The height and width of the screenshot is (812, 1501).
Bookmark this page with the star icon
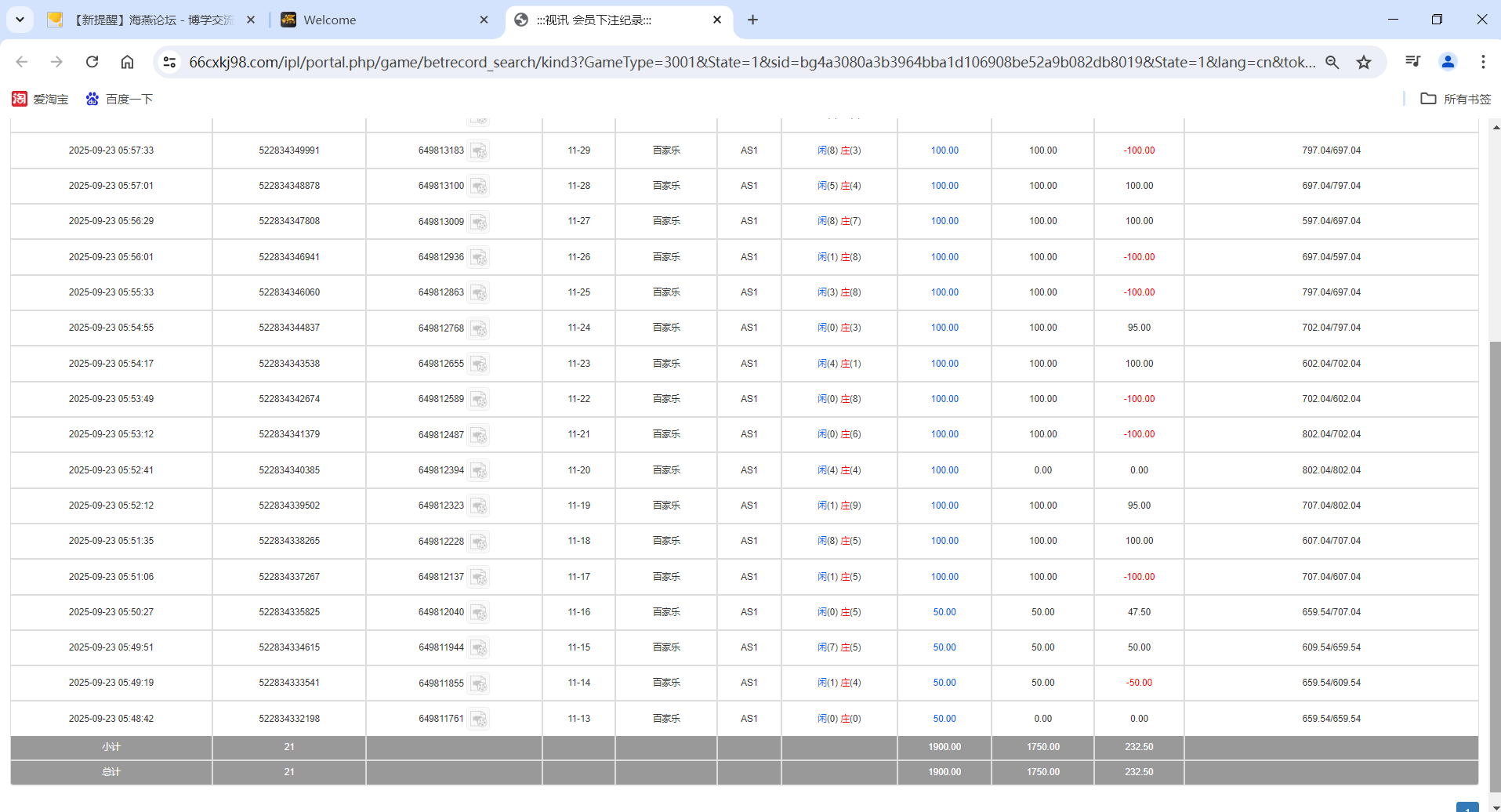click(x=1364, y=62)
